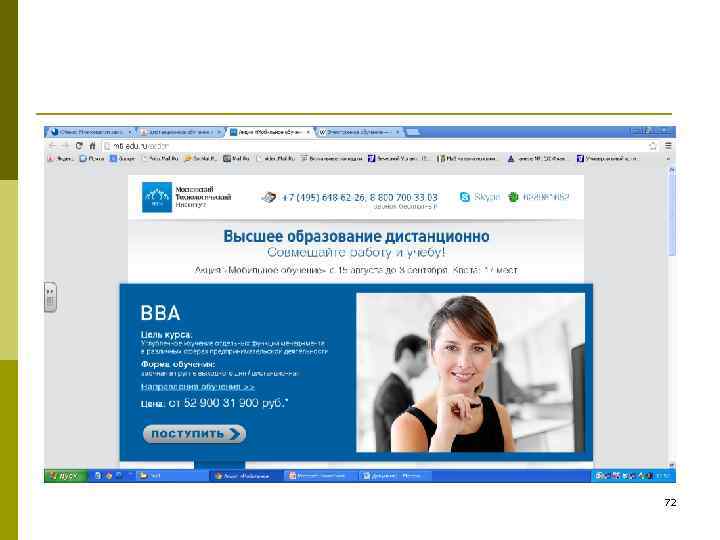
Task: Click the MTI institute logo
Action: click(x=157, y=197)
